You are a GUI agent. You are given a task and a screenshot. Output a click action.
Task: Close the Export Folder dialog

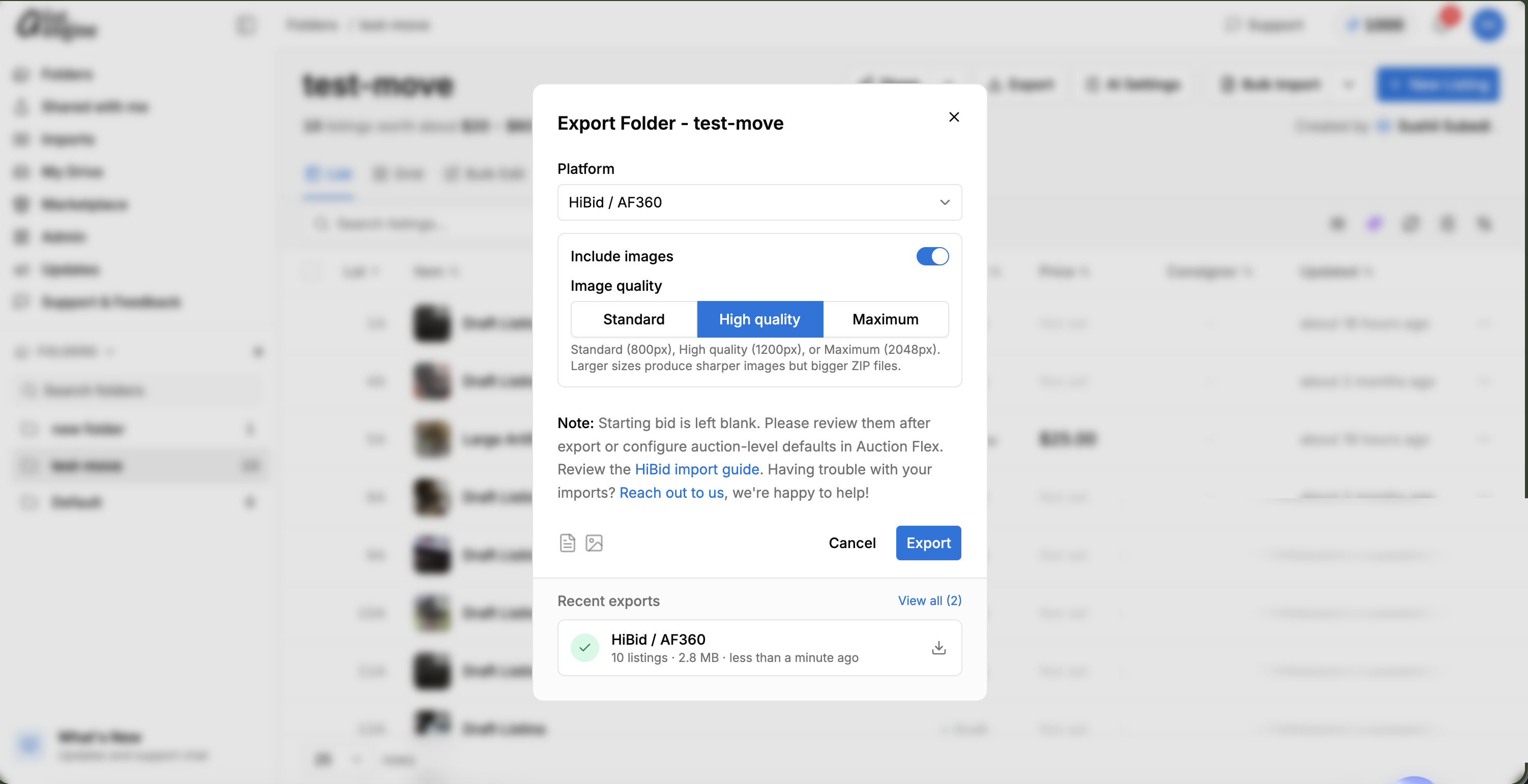pyautogui.click(x=954, y=117)
